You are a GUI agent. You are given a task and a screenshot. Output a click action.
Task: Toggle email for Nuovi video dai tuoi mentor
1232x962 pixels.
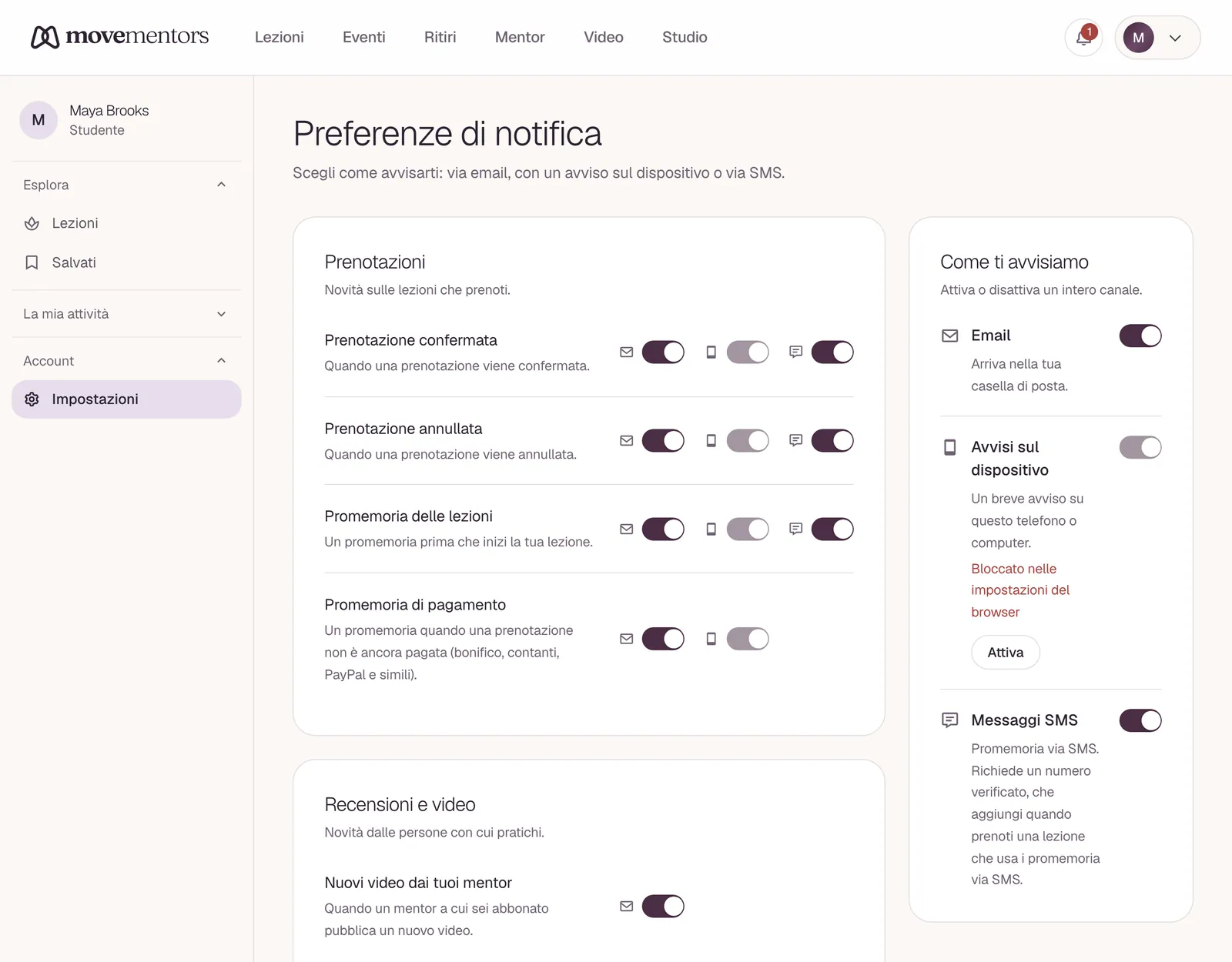click(x=663, y=907)
